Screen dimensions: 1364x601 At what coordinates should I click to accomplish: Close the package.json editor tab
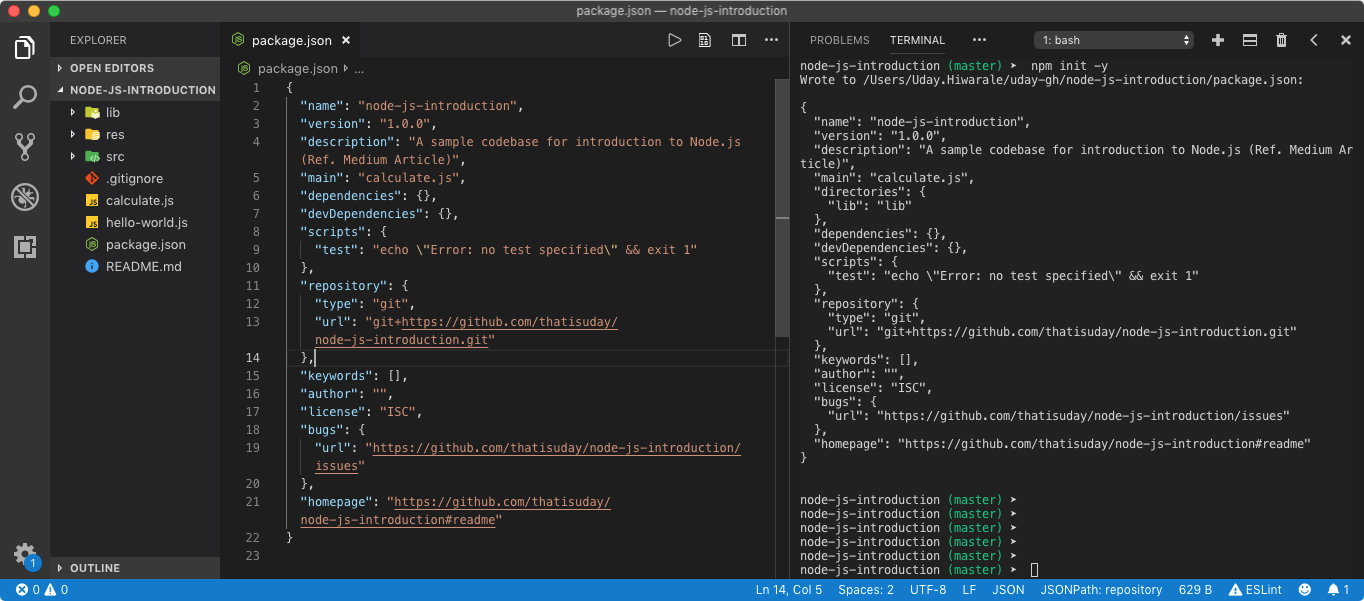(346, 41)
